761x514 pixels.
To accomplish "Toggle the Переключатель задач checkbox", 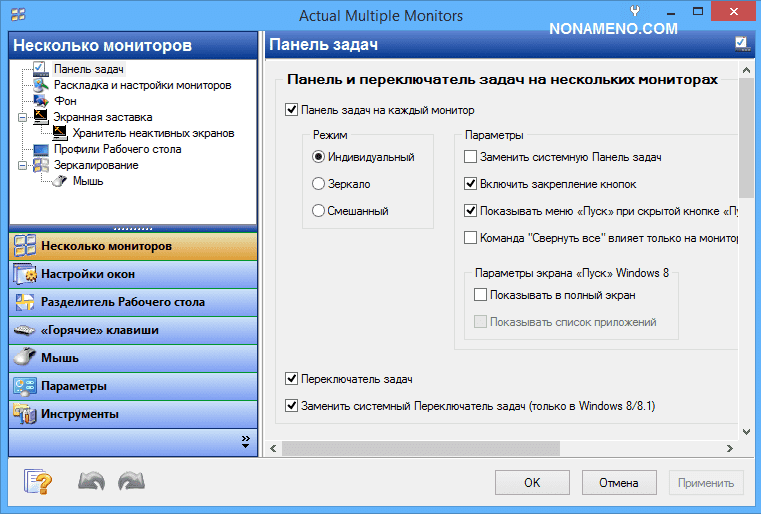I will tap(292, 379).
